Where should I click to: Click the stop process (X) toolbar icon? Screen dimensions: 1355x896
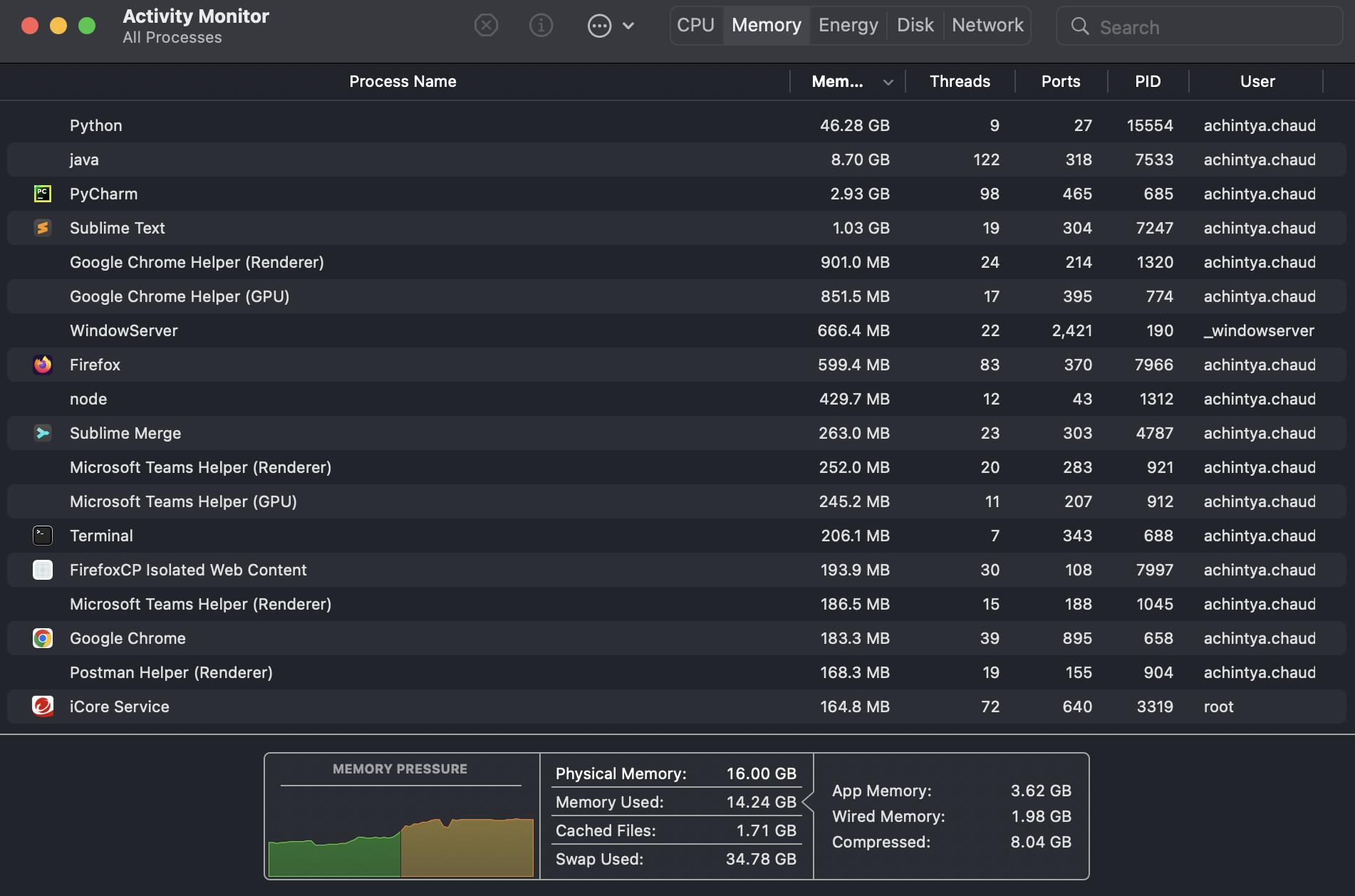coord(486,26)
